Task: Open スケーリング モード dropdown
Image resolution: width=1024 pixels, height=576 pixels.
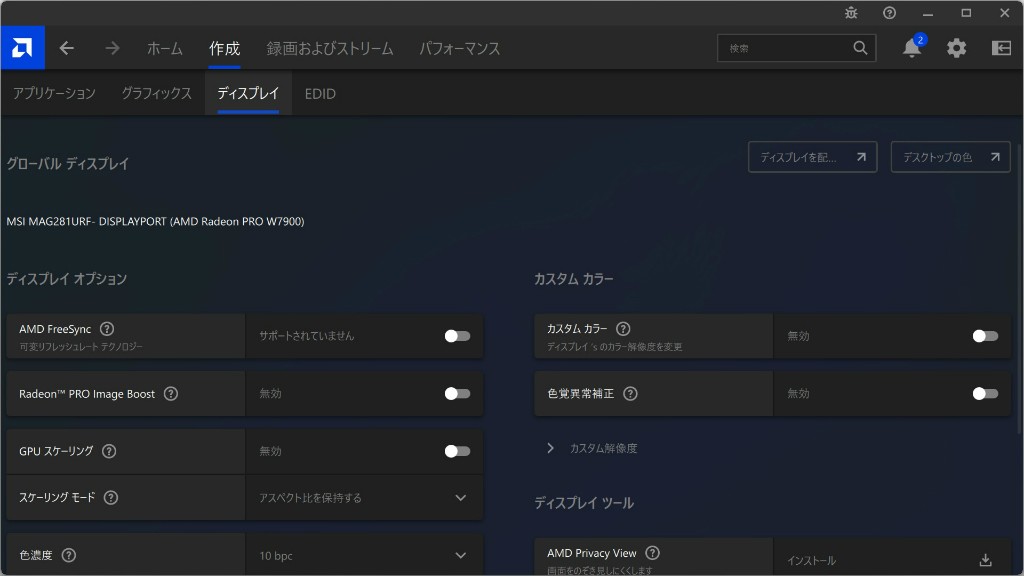Action: (364, 498)
